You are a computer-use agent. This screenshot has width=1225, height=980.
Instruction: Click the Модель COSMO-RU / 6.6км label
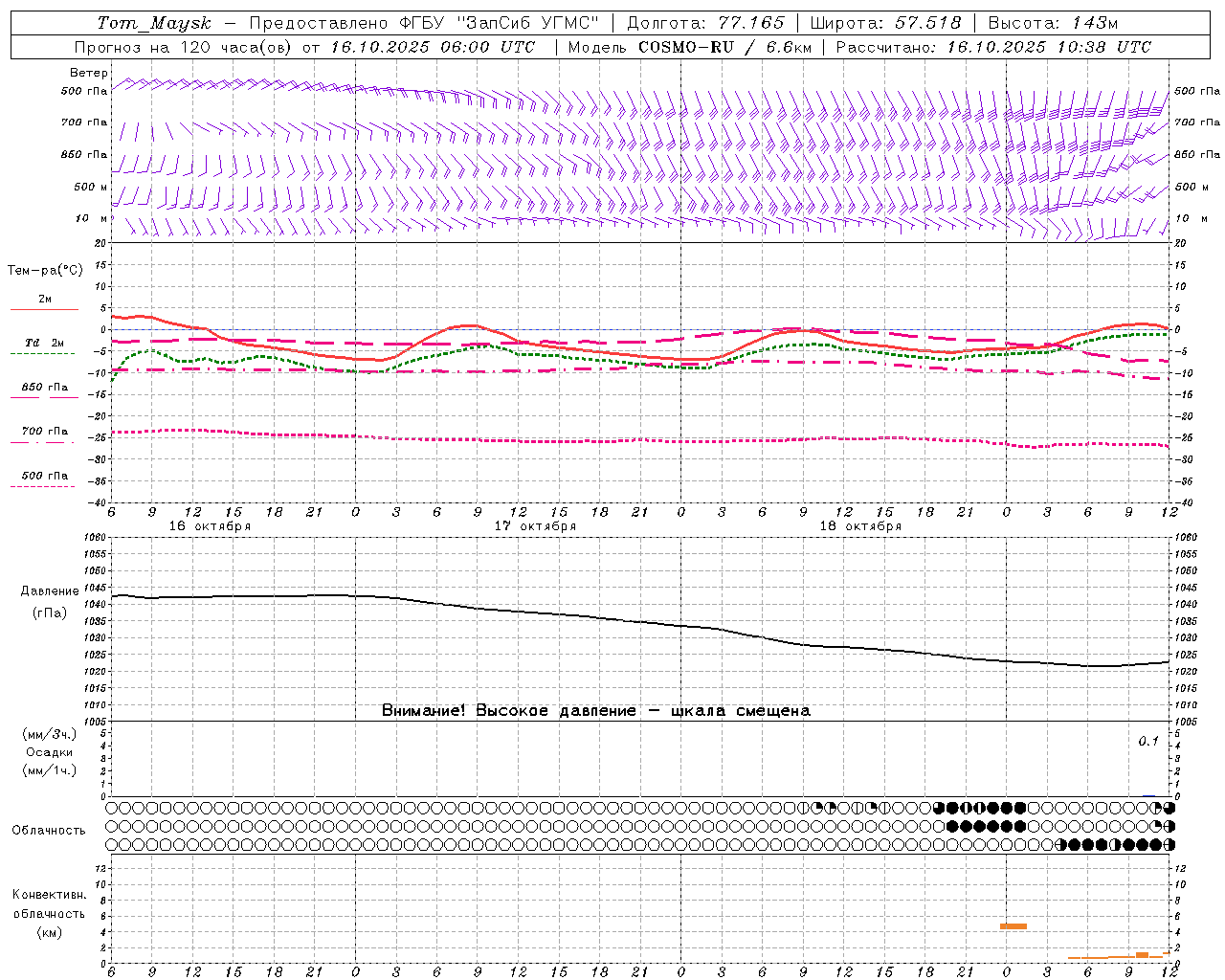click(690, 47)
